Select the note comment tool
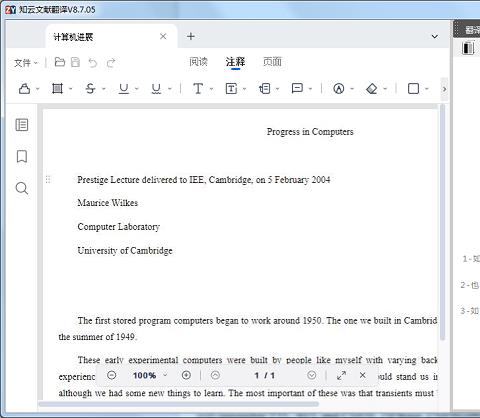Viewport: 480px width, 418px height. coord(297,89)
